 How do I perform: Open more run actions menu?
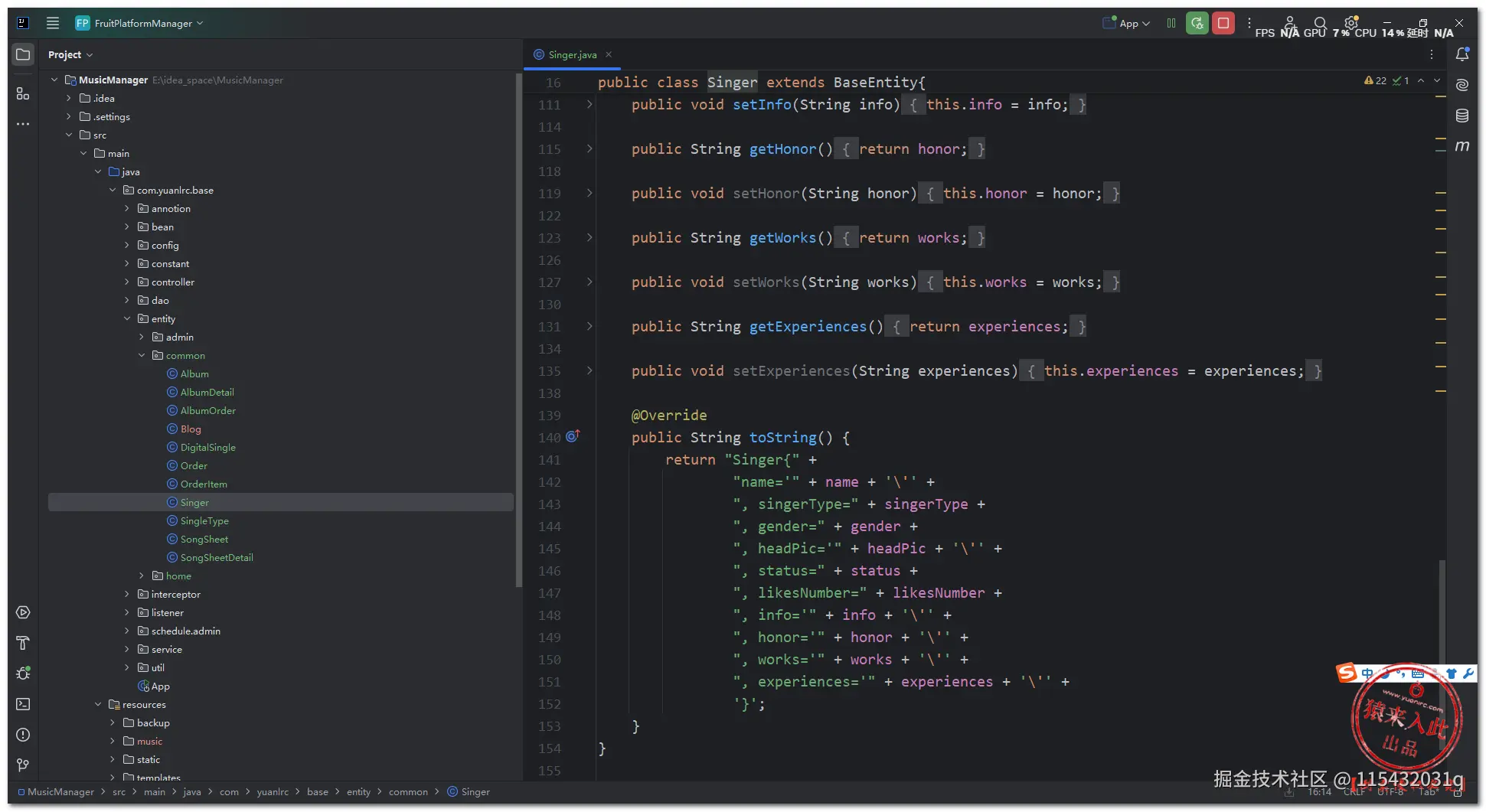[x=1249, y=24]
